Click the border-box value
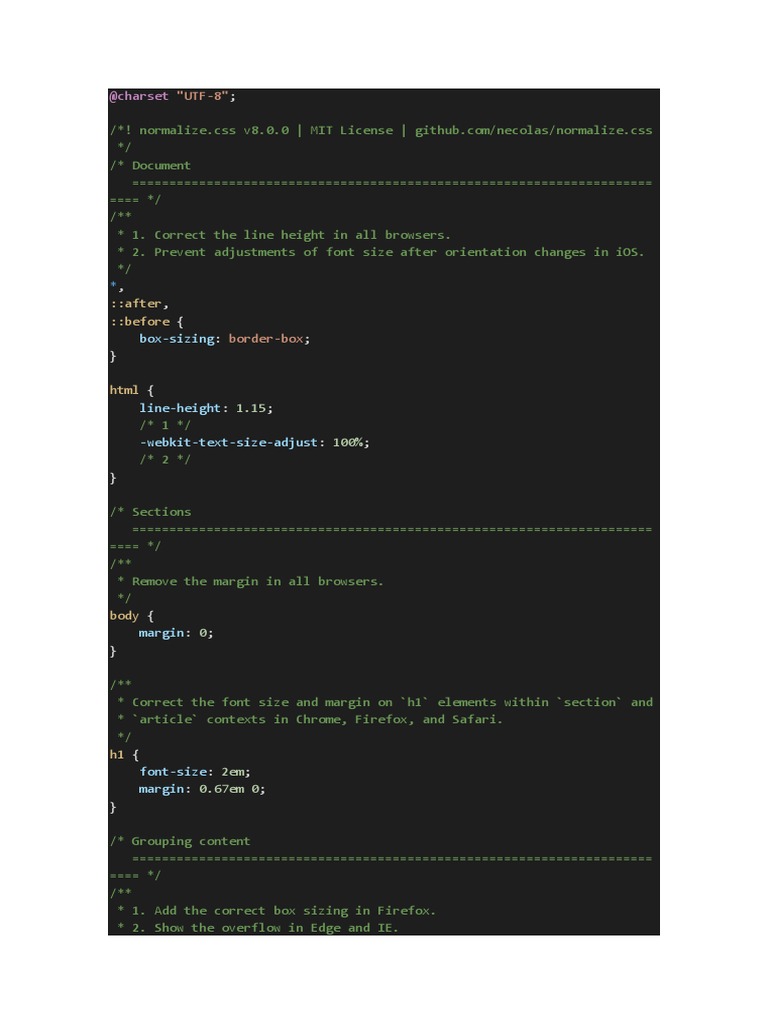 (266, 338)
